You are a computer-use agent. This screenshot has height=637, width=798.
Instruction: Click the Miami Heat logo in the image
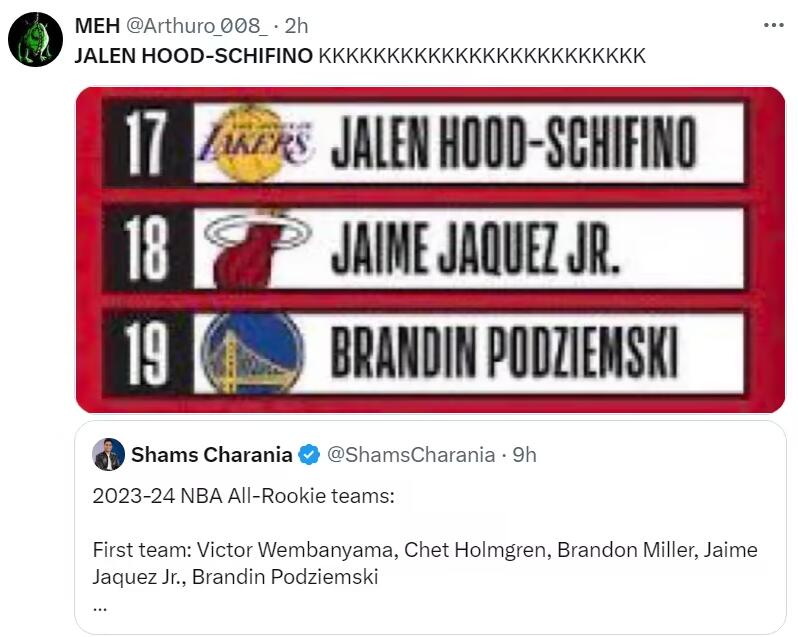pyautogui.click(x=252, y=247)
